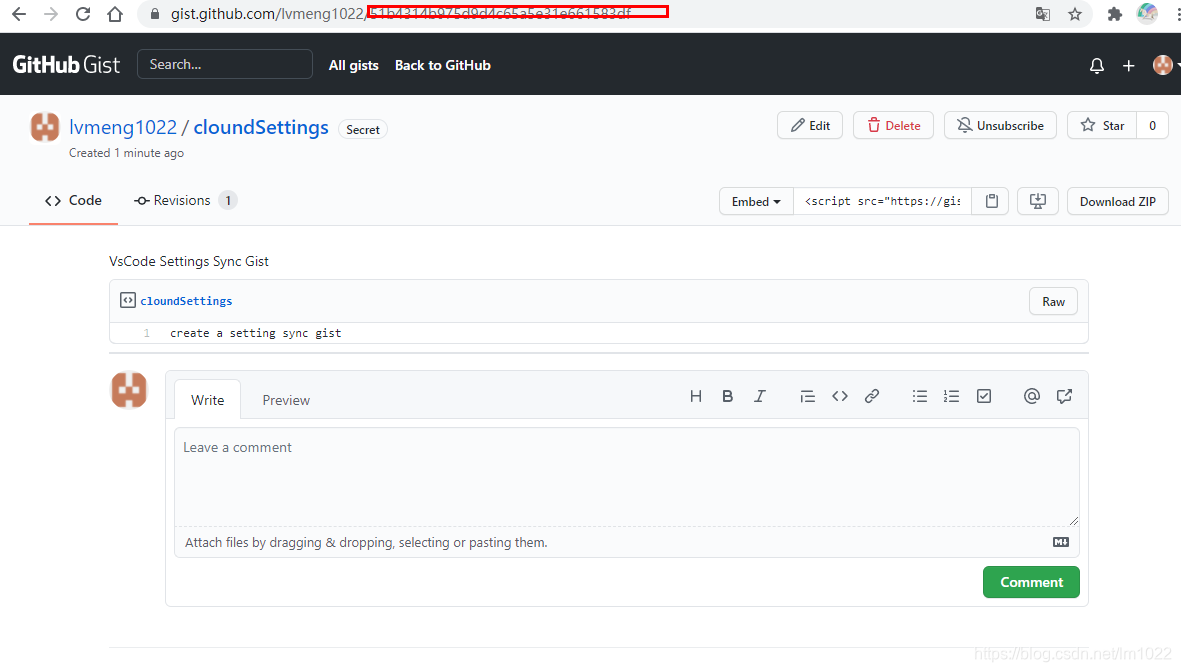Click the Created 1 minute ago text
This screenshot has width=1181, height=672.
(127, 153)
